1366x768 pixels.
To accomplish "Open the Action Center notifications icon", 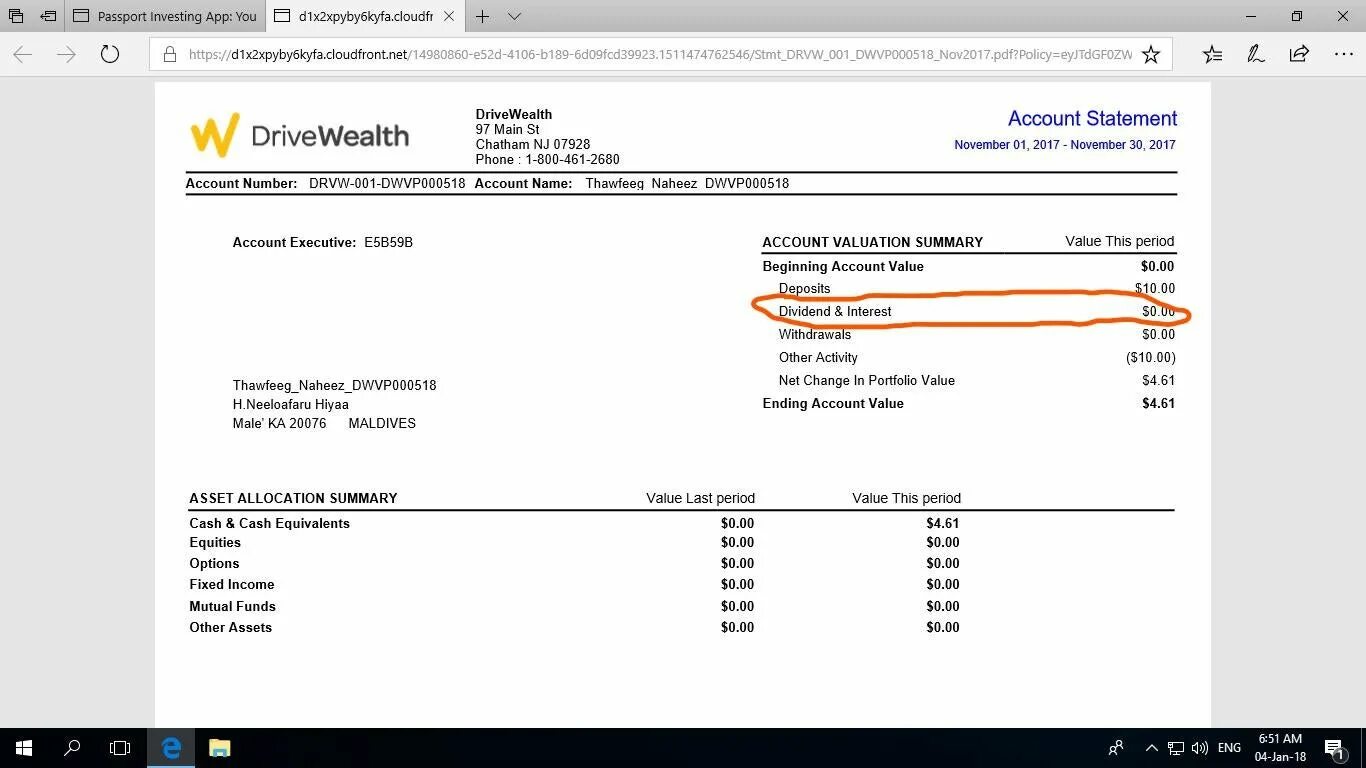I will pos(1335,748).
